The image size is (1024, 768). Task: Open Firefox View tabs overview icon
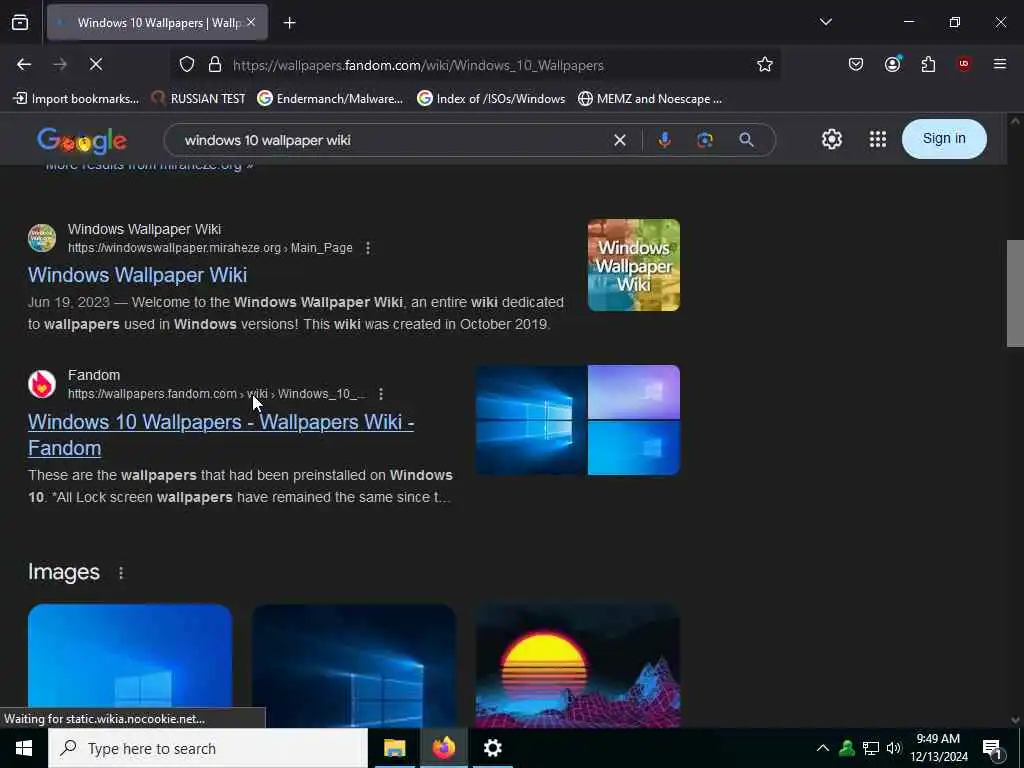coord(20,22)
